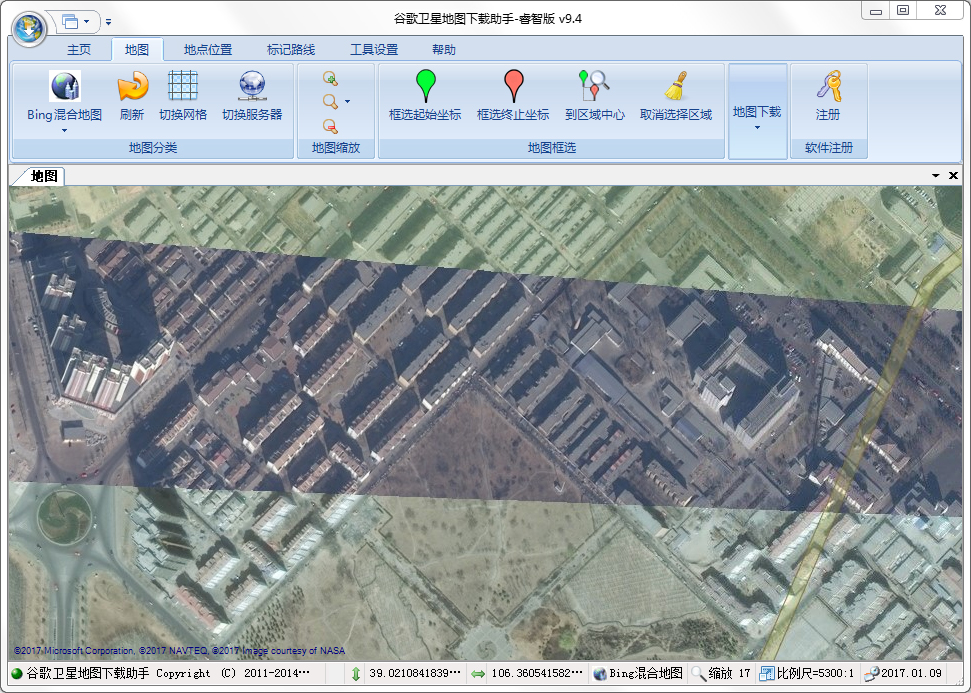Image resolution: width=971 pixels, height=693 pixels.
Task: Switch to the 标记路线 ribbon tab
Action: (x=291, y=50)
